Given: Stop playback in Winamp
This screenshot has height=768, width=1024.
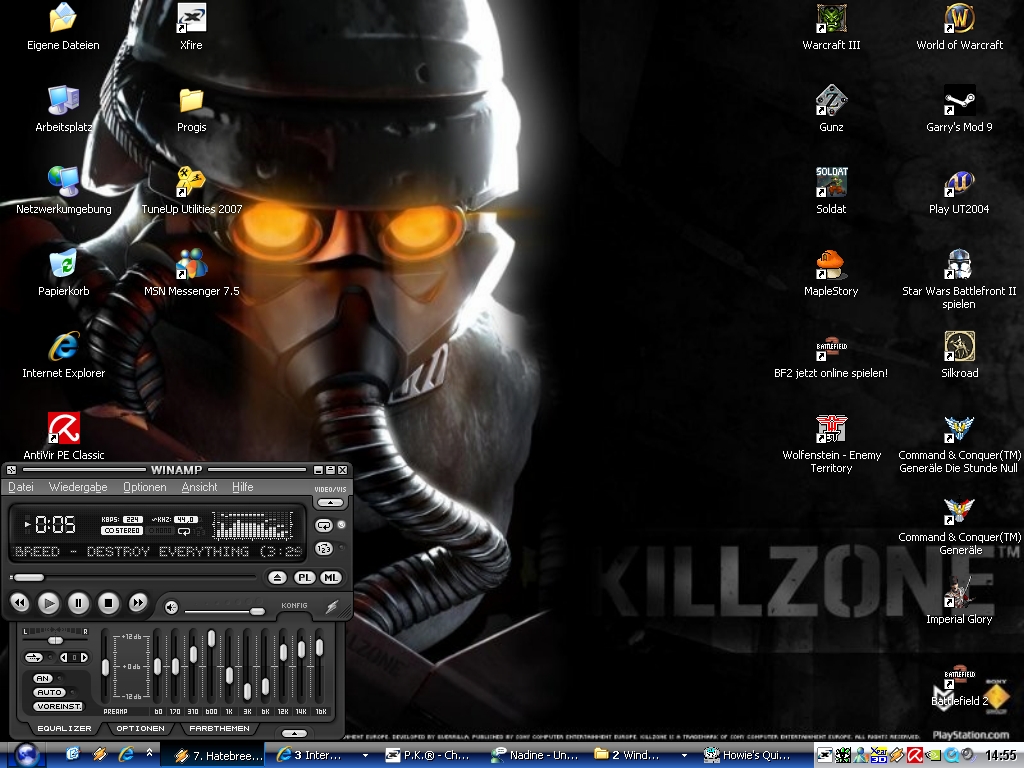Looking at the screenshot, I should pyautogui.click(x=108, y=603).
